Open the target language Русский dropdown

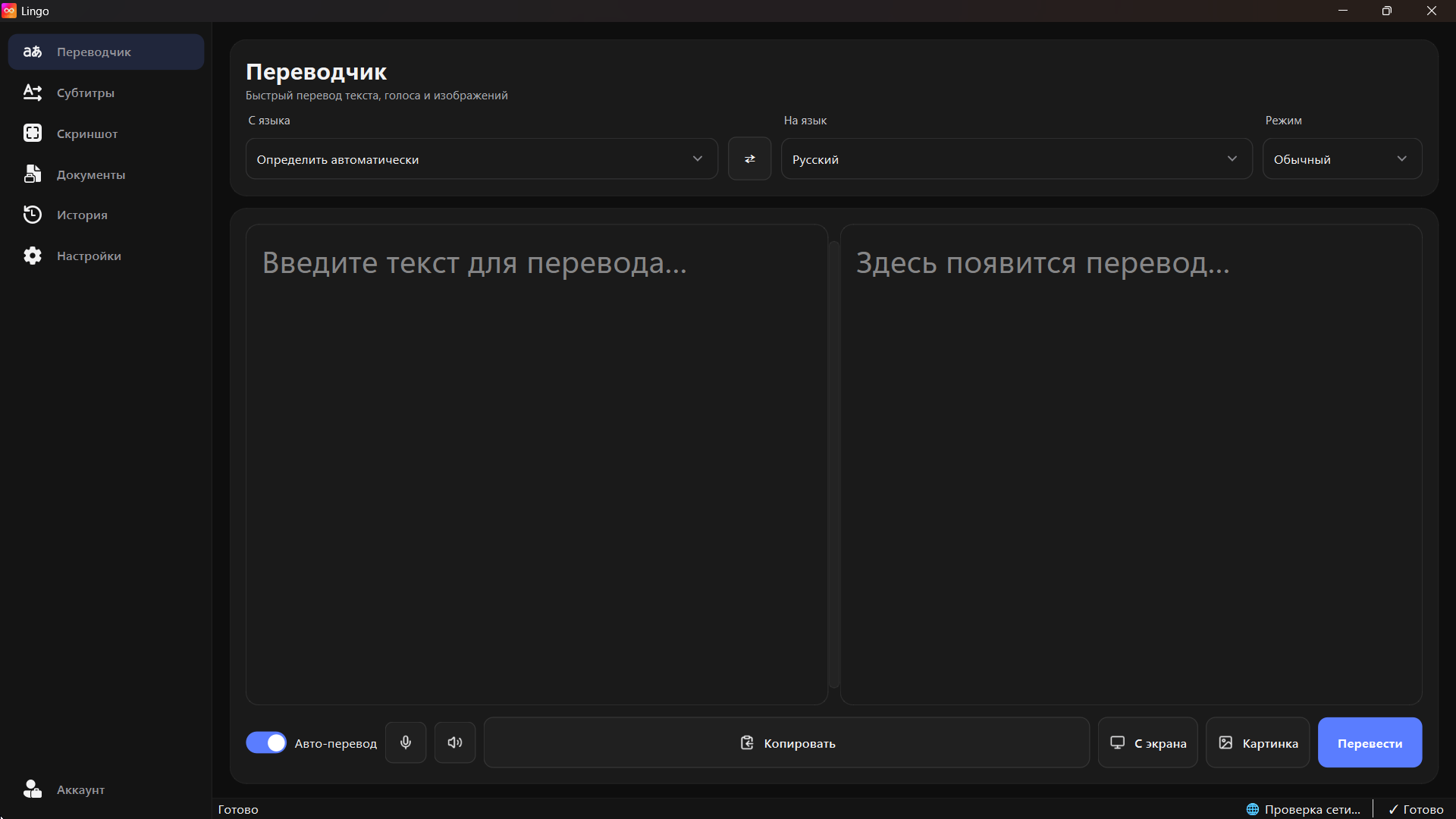pos(1017,158)
